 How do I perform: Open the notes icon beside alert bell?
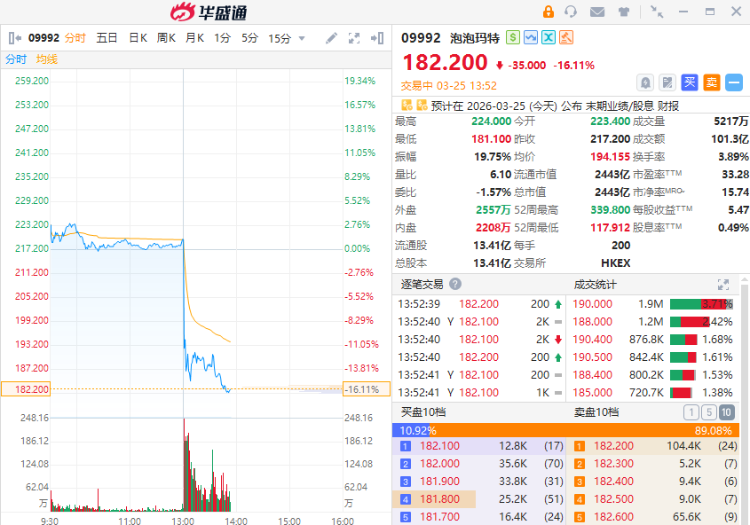point(667,83)
